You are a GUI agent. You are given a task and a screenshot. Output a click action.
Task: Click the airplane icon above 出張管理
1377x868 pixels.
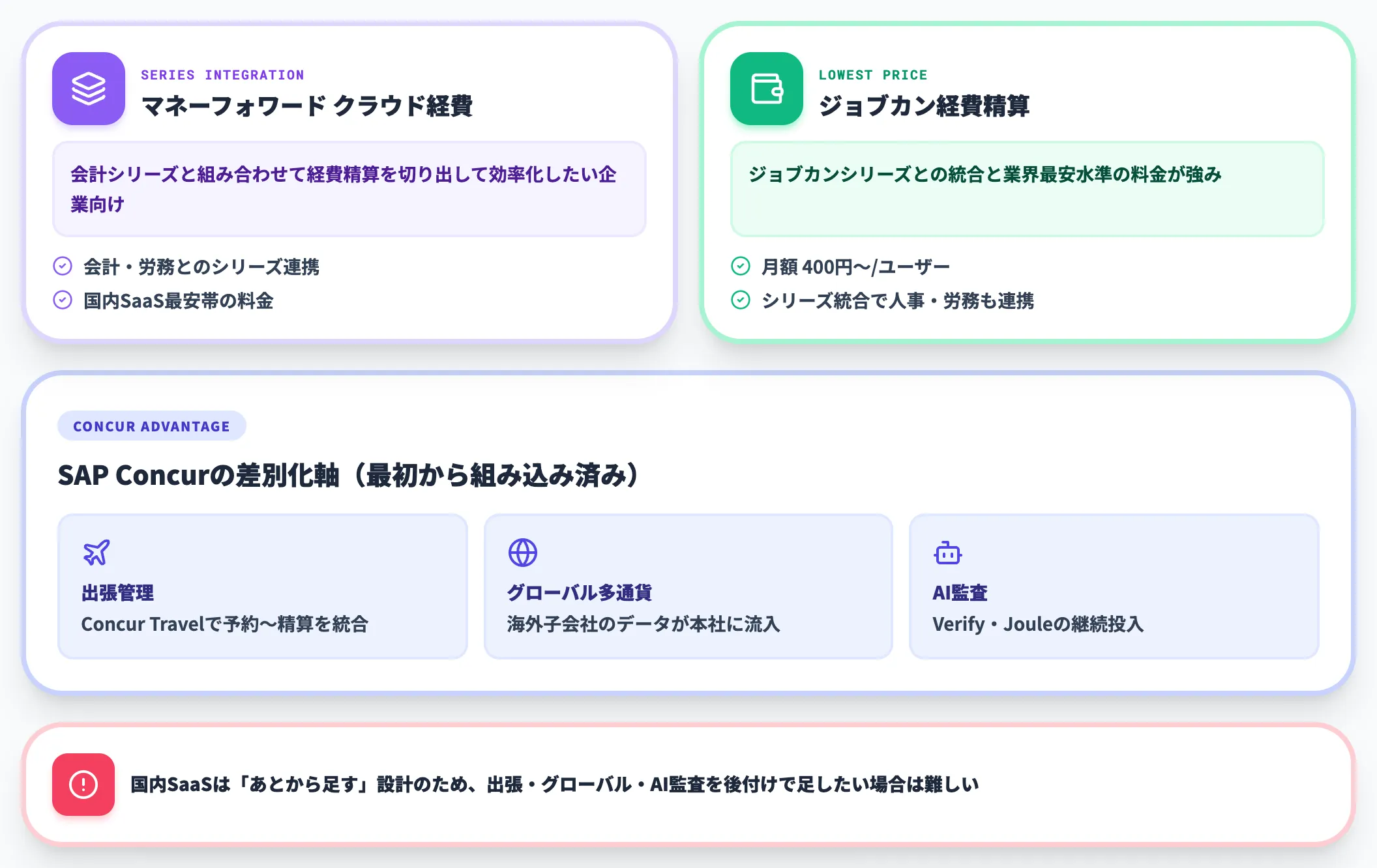96,553
